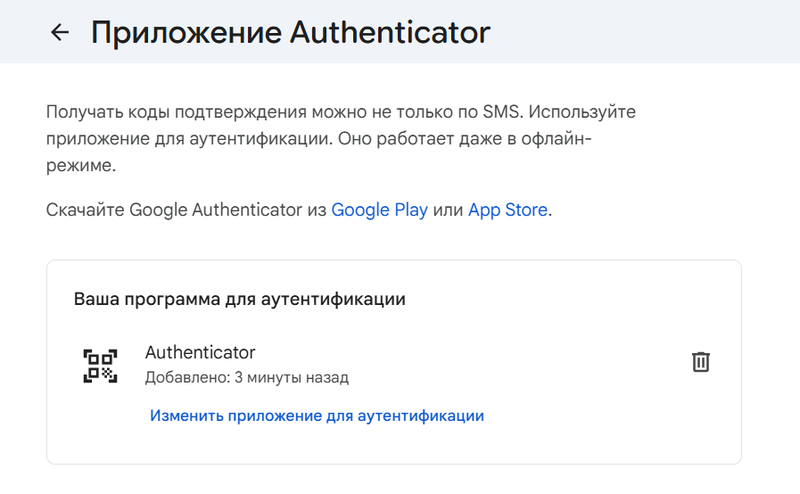The width and height of the screenshot is (800, 494).
Task: Click Изменить приложение для аутентификации
Action: [x=317, y=415]
